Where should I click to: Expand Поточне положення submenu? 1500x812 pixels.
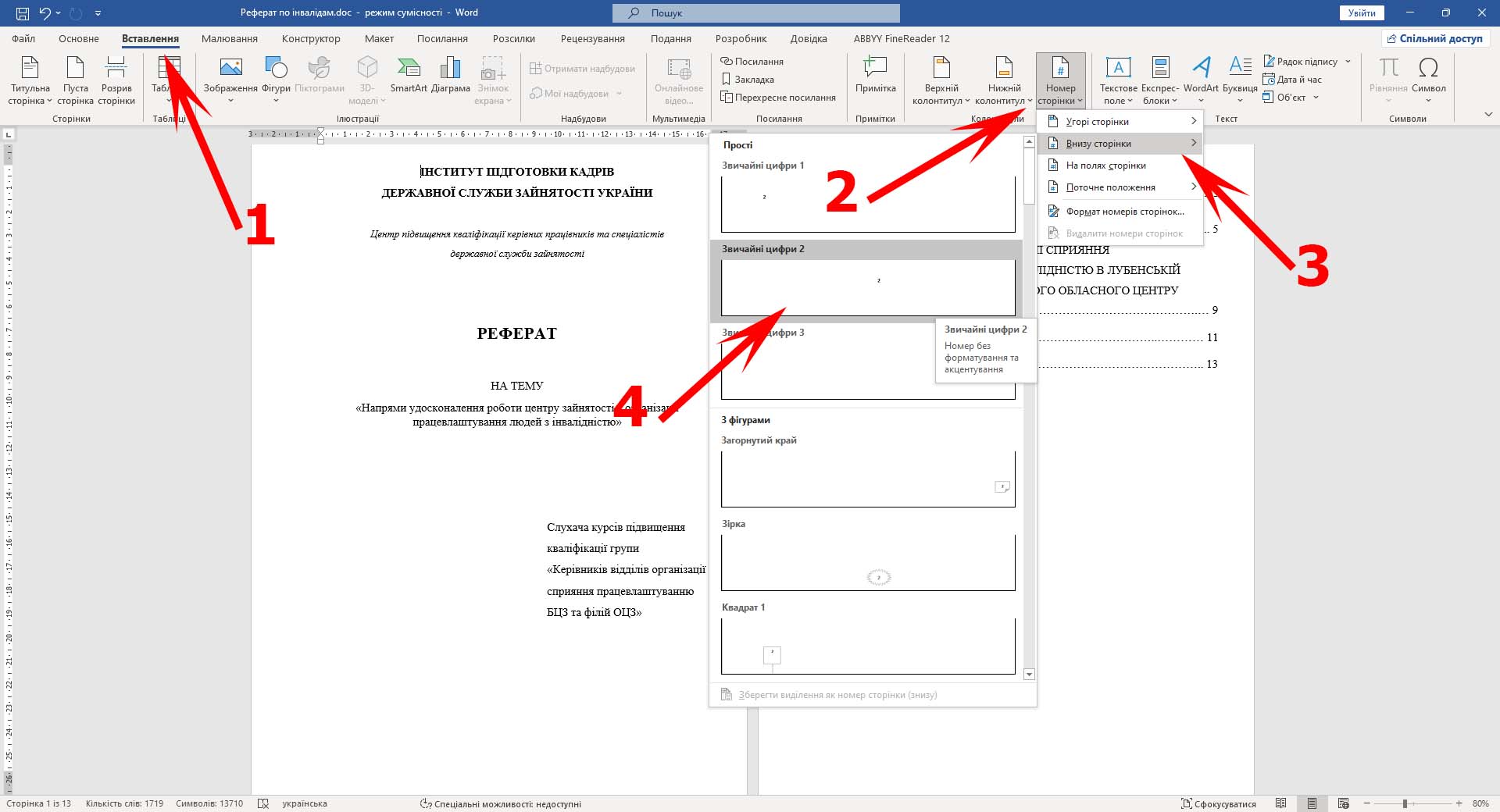pyautogui.click(x=1120, y=187)
